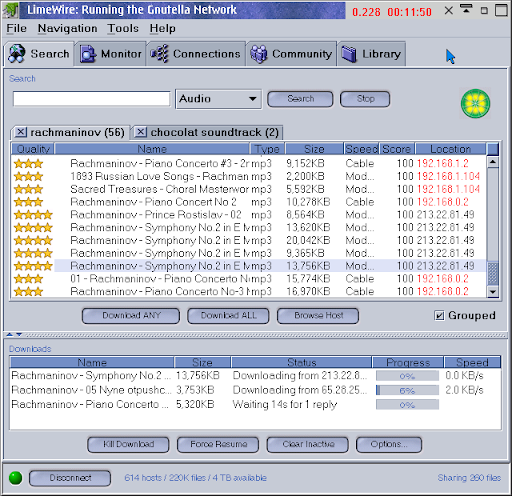Sort results by the Type column header
512x496 pixels.
tap(267, 149)
